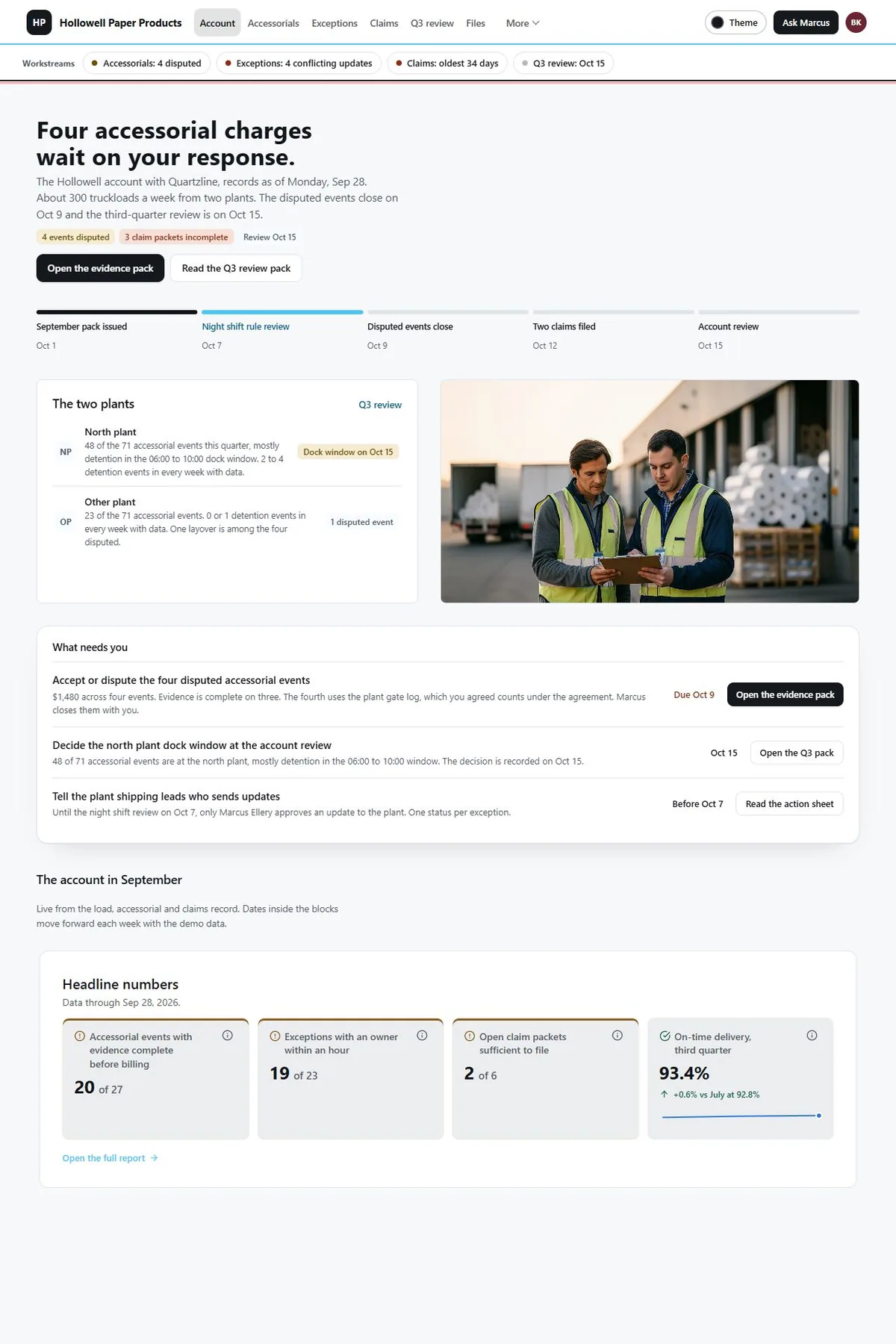Open the Q3 review nav tab
This screenshot has width=896, height=1344.
[432, 23]
